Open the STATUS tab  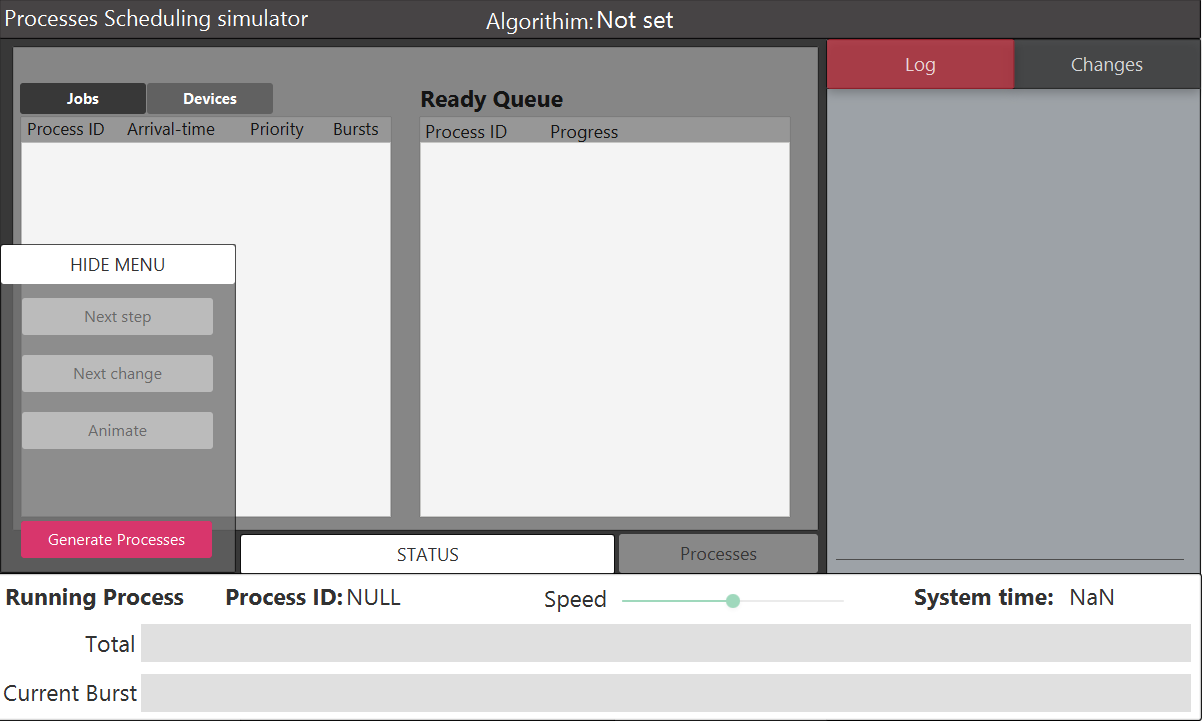point(427,555)
